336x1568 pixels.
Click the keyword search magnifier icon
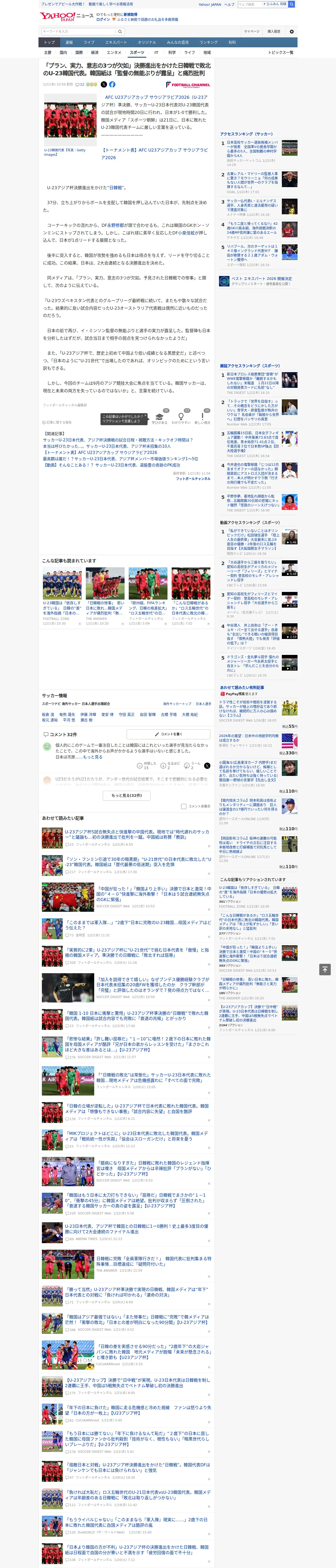pos(120,31)
